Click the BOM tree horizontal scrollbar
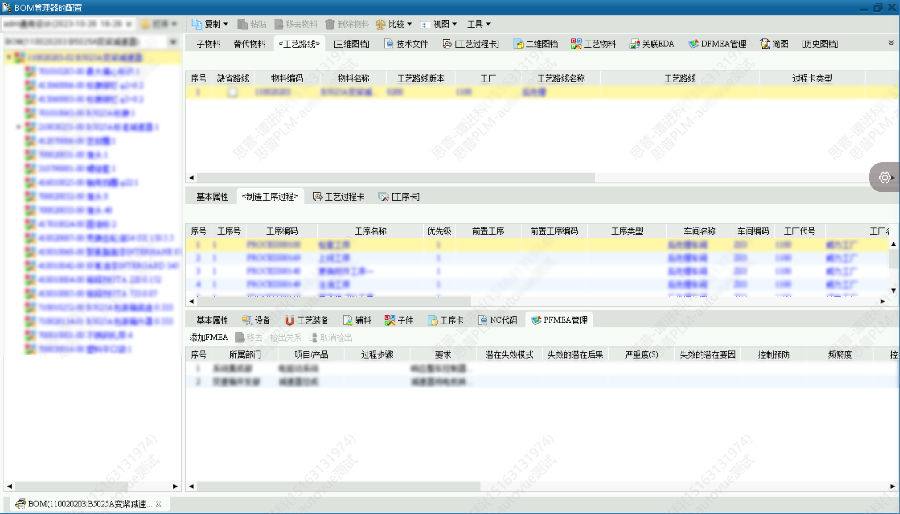This screenshot has width=900, height=514. point(71,486)
